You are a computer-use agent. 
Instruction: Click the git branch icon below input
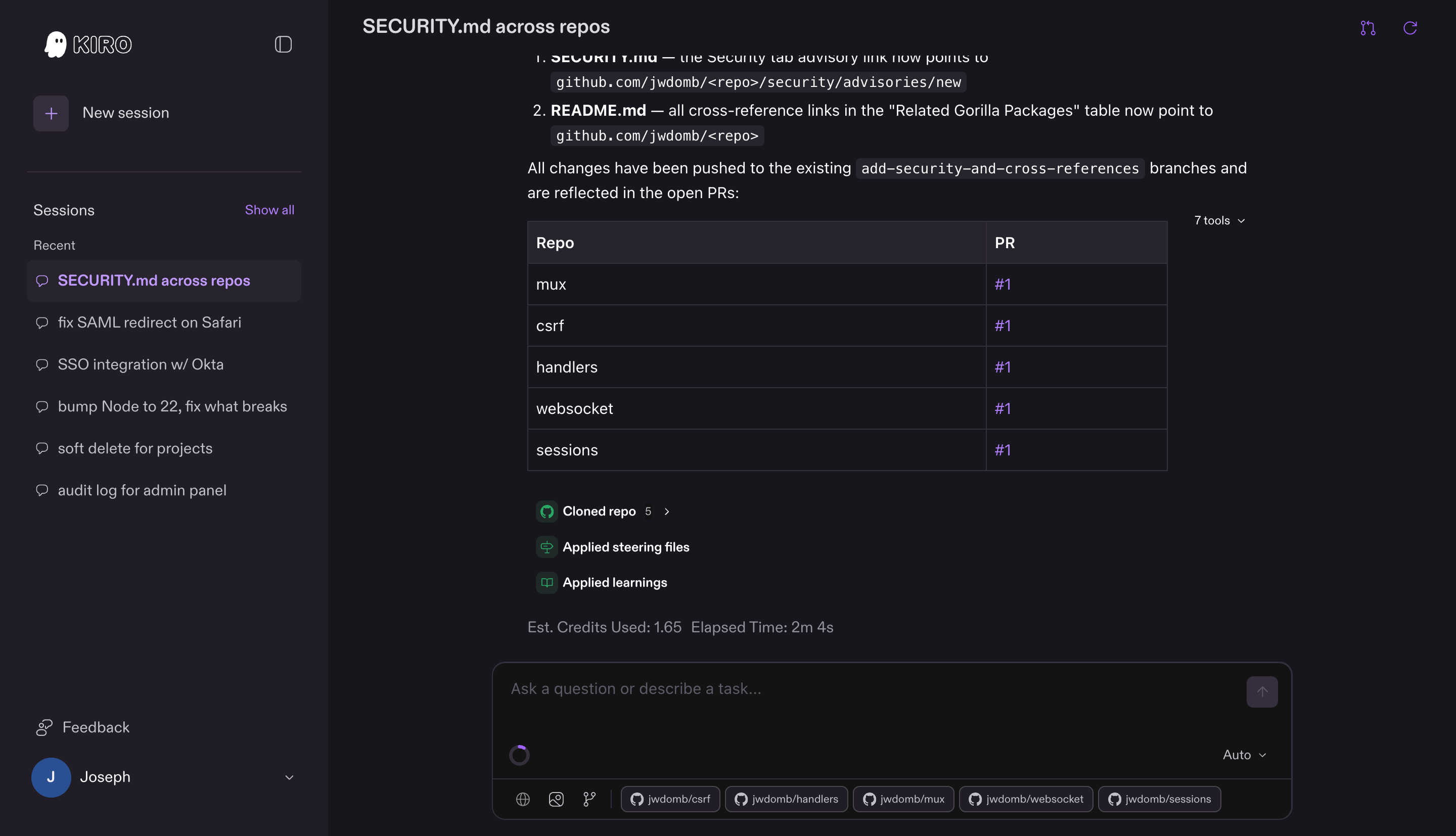click(x=589, y=799)
